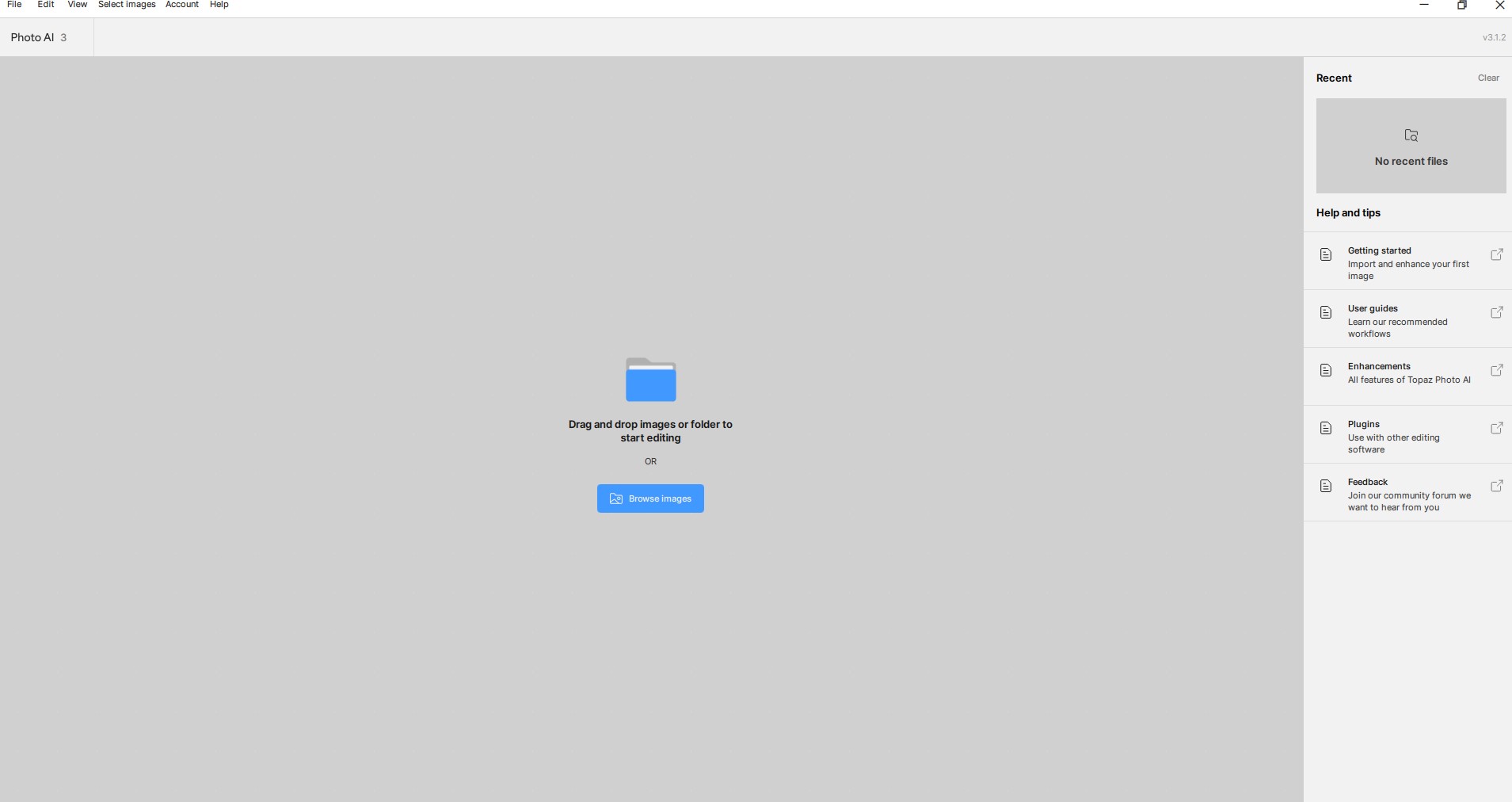Click the Getting started document icon
1512x802 pixels.
[x=1326, y=255]
